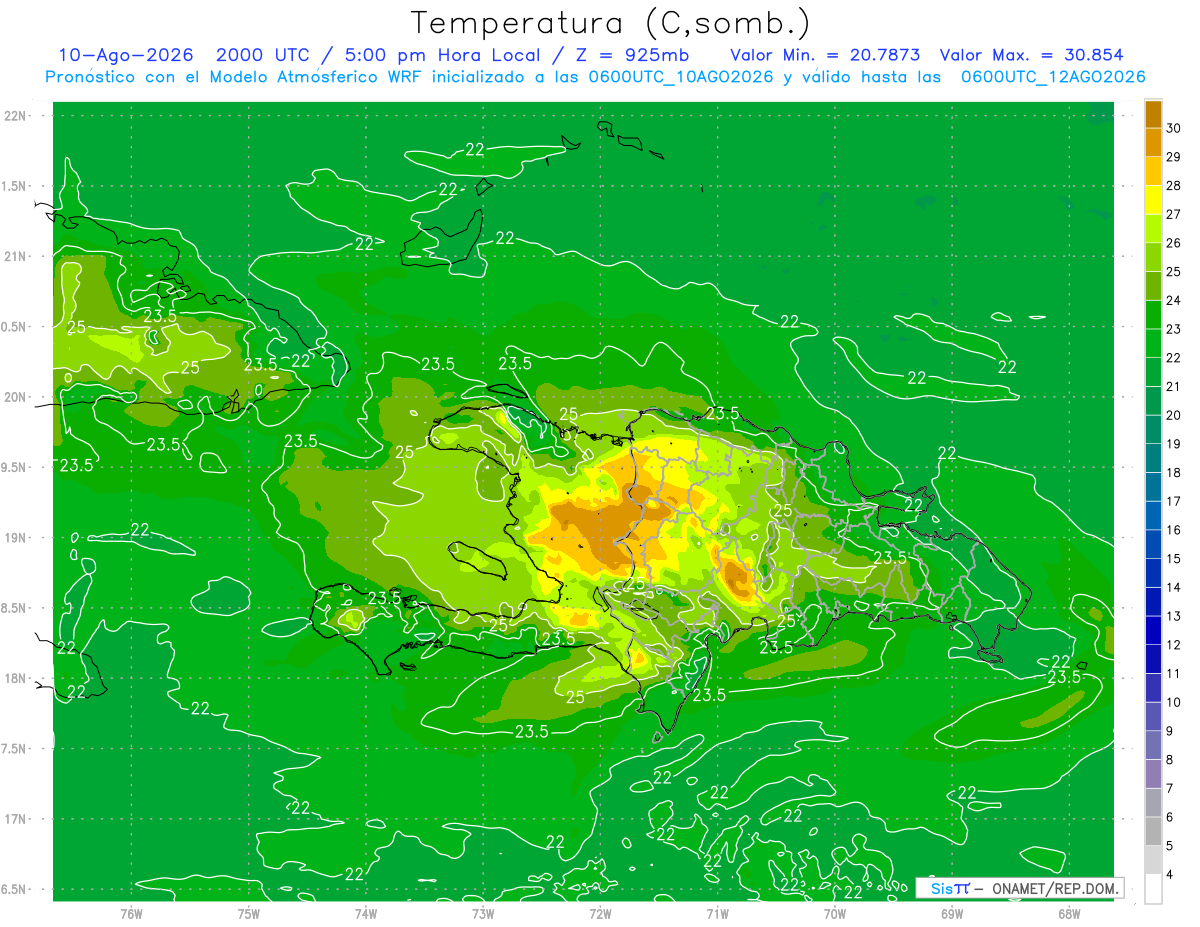Click the '75W' longitude axis label
1200x927 pixels.
pyautogui.click(x=249, y=913)
